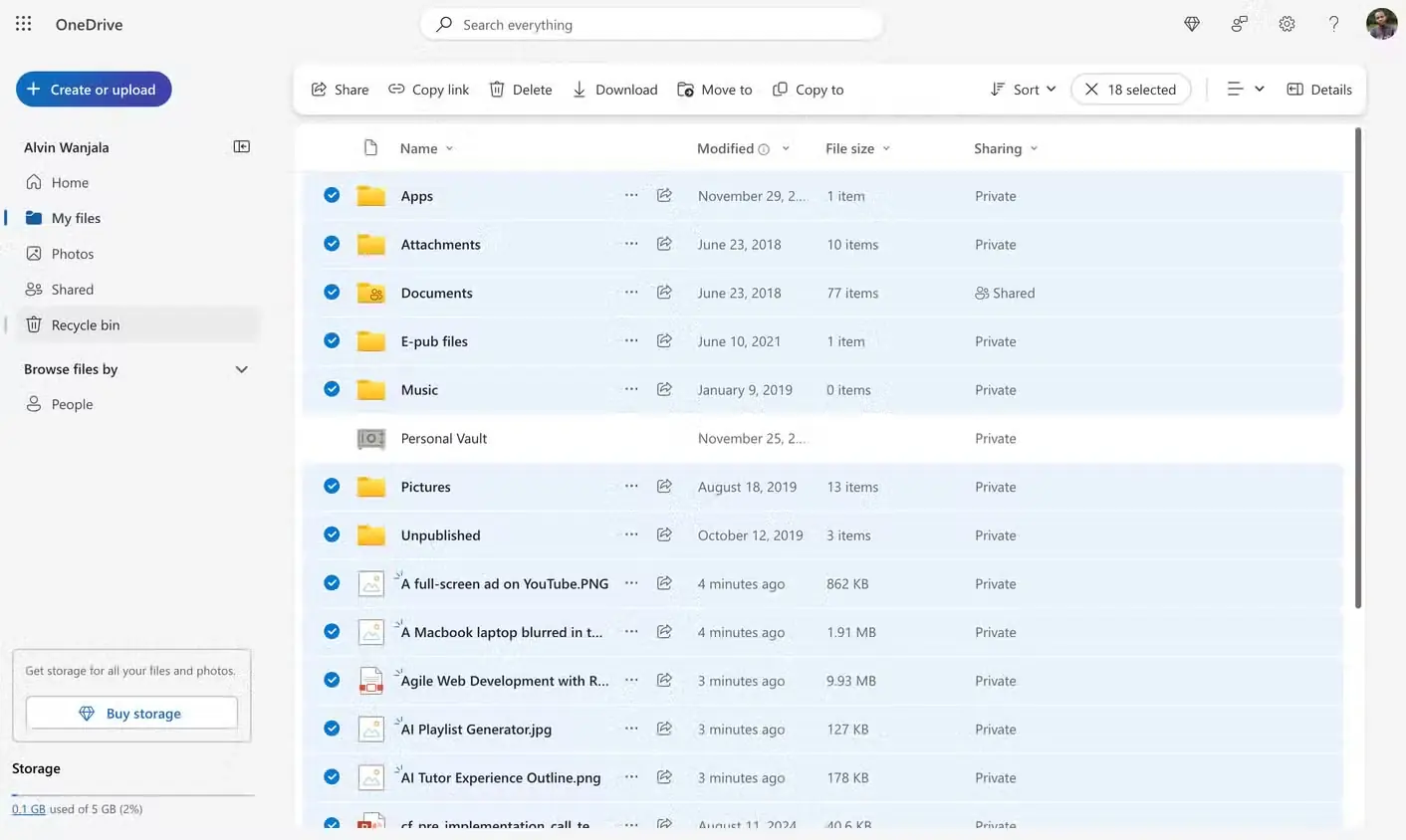
Task: Click the file type column header icon
Action: (x=370, y=147)
